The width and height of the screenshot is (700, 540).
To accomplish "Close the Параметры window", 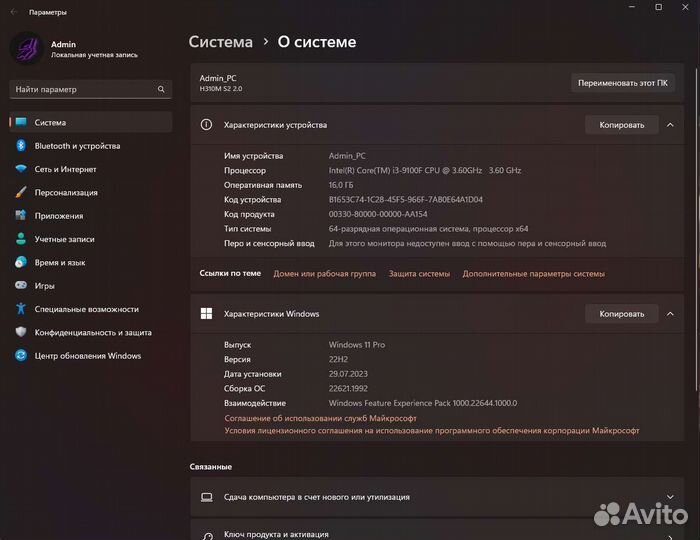I will coord(685,7).
